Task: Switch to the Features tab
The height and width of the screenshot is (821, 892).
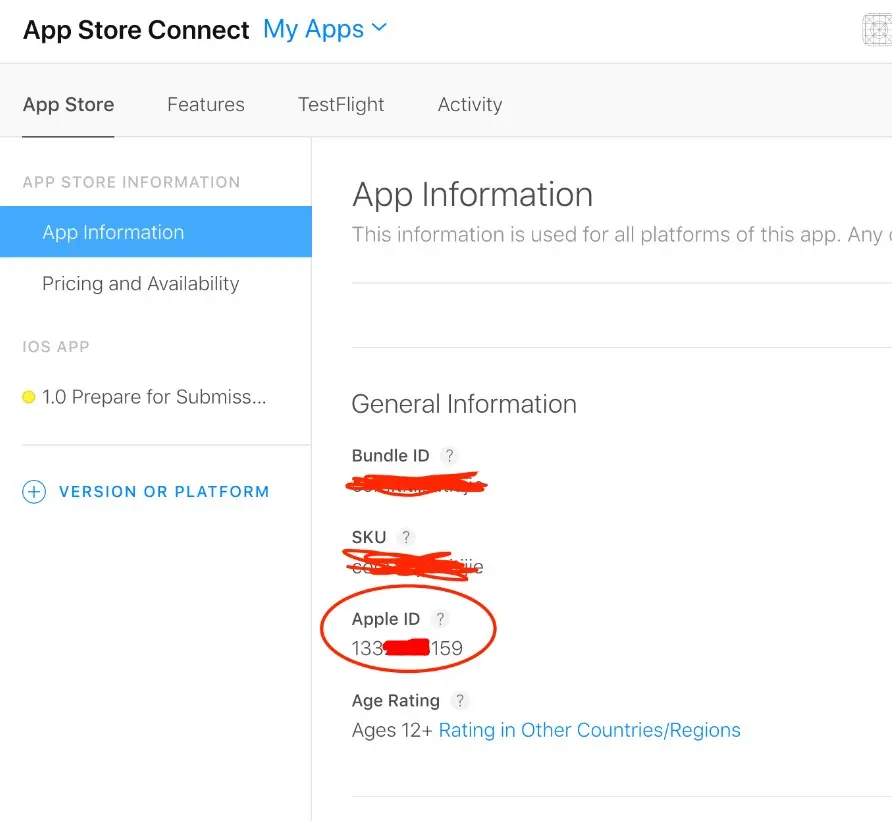Action: click(x=206, y=105)
